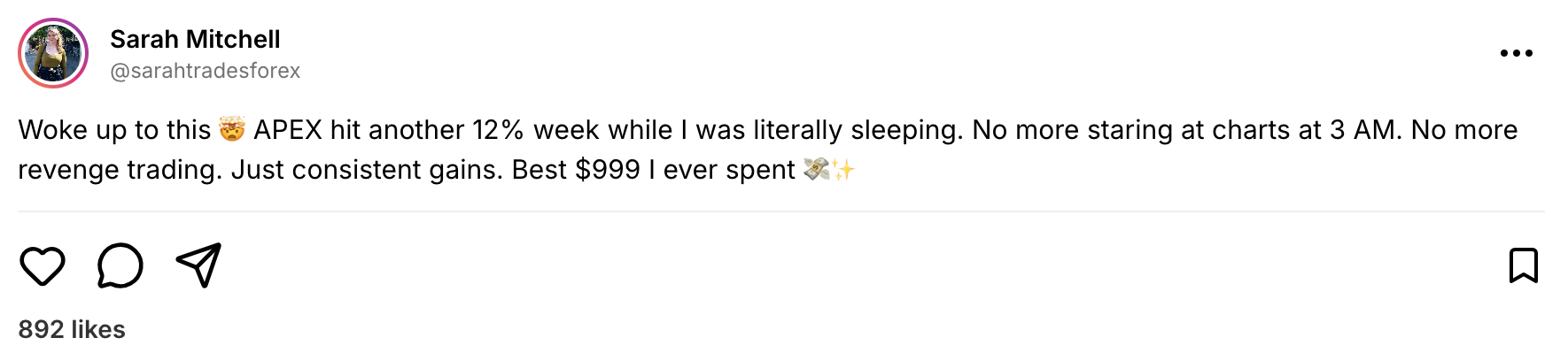Screen dimensions: 1568x361
Task: View Sarah Mitchell's profile picture story
Action: pyautogui.click(x=53, y=53)
